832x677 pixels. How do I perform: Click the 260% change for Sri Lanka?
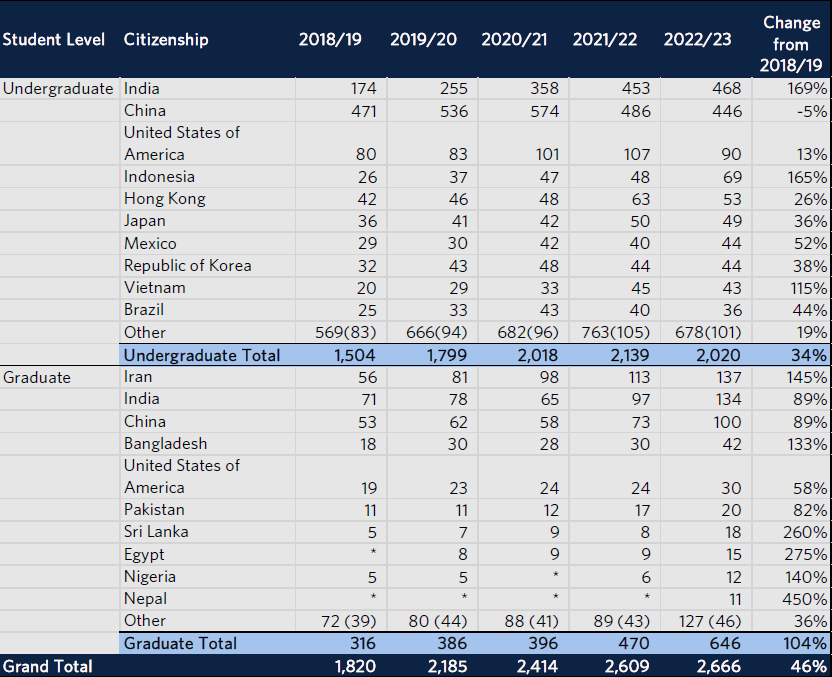(805, 532)
